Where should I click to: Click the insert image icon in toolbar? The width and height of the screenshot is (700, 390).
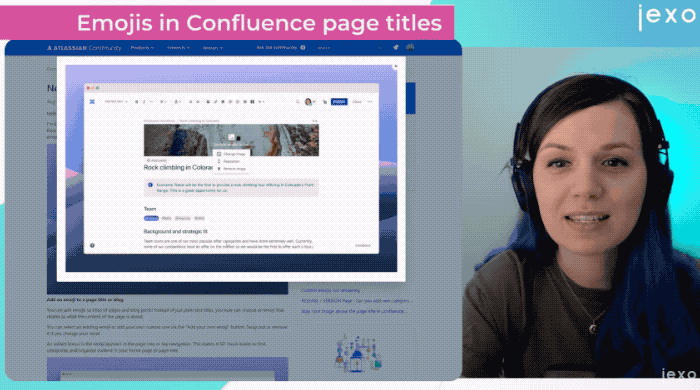click(x=223, y=102)
